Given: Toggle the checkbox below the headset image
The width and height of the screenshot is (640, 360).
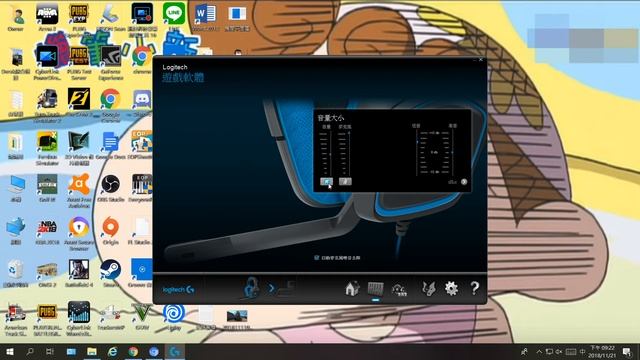Looking at the screenshot, I should tap(316, 258).
